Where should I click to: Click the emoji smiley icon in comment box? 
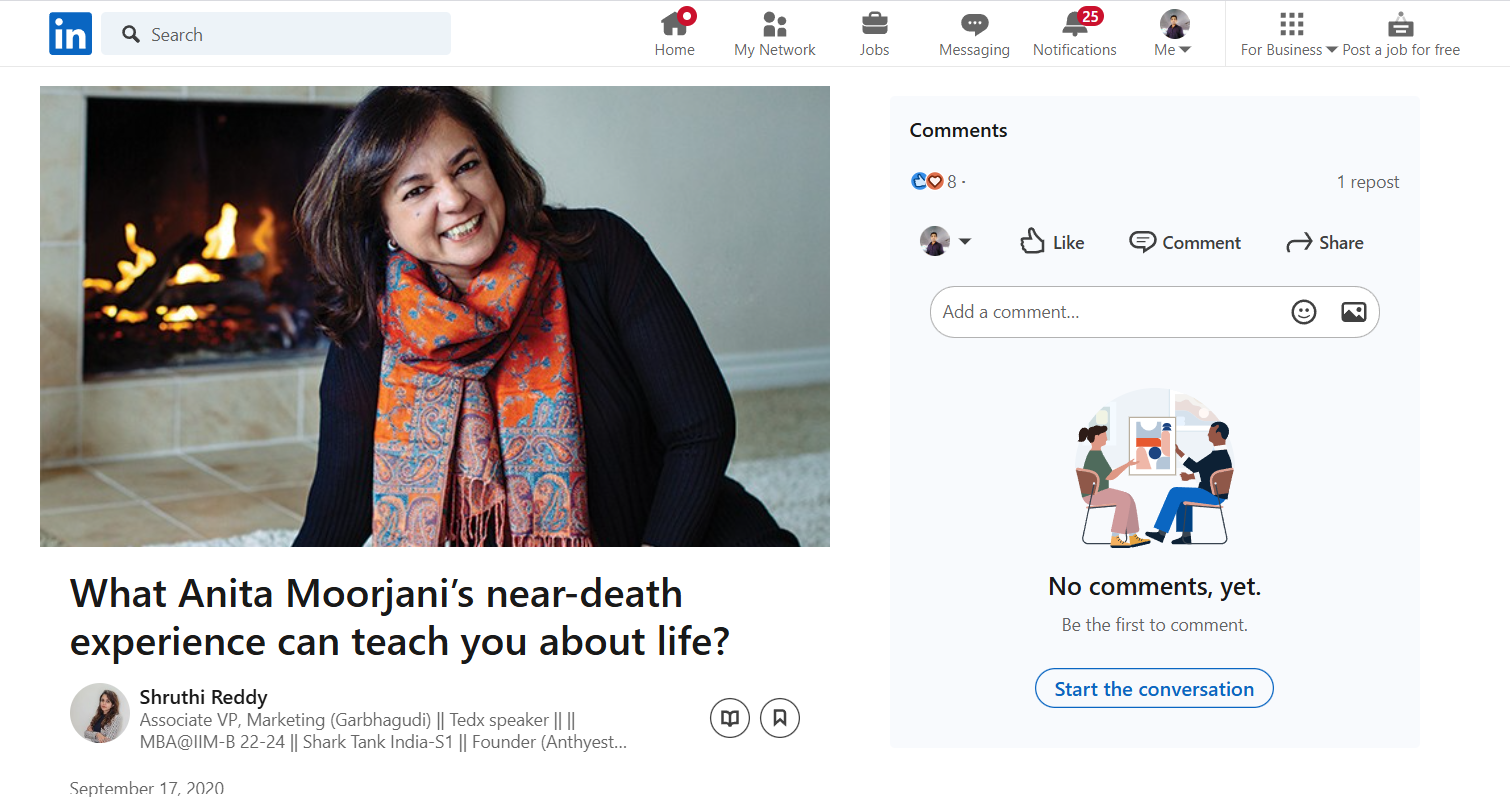[x=1303, y=312]
